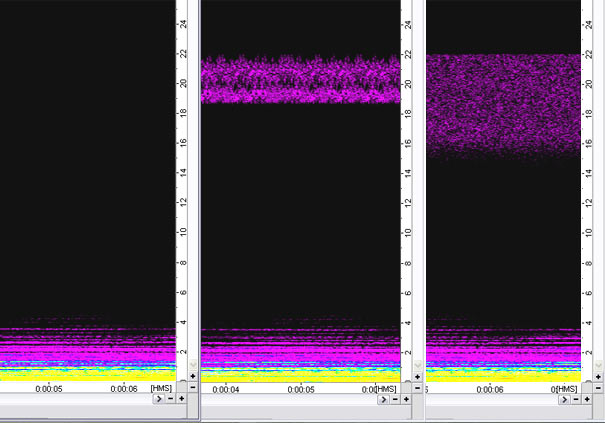Click vertical zoom-in plus in left spectrogram panel
Viewport: 605px width, 423px height.
[192, 376]
